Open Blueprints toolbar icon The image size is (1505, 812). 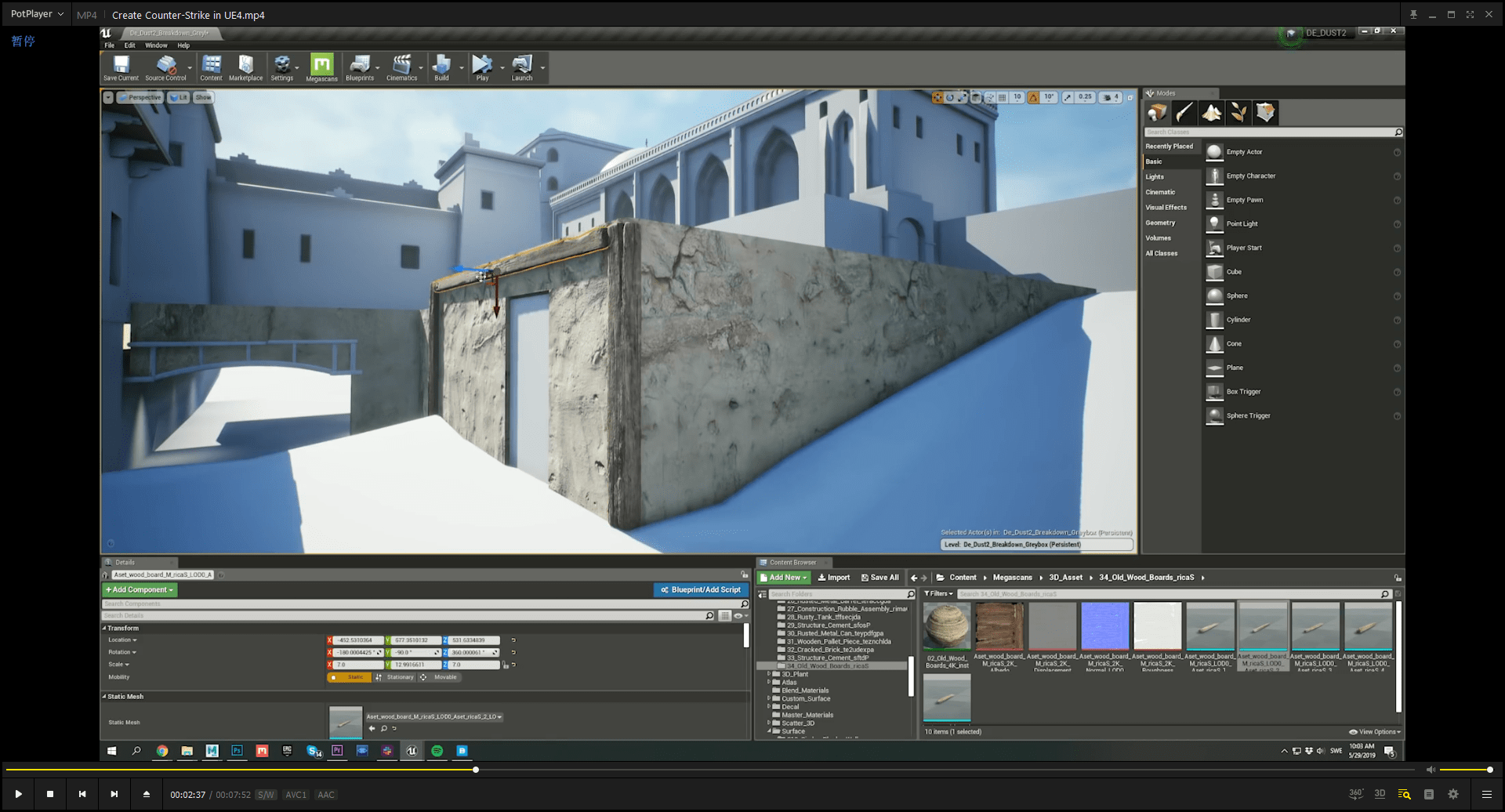point(360,68)
